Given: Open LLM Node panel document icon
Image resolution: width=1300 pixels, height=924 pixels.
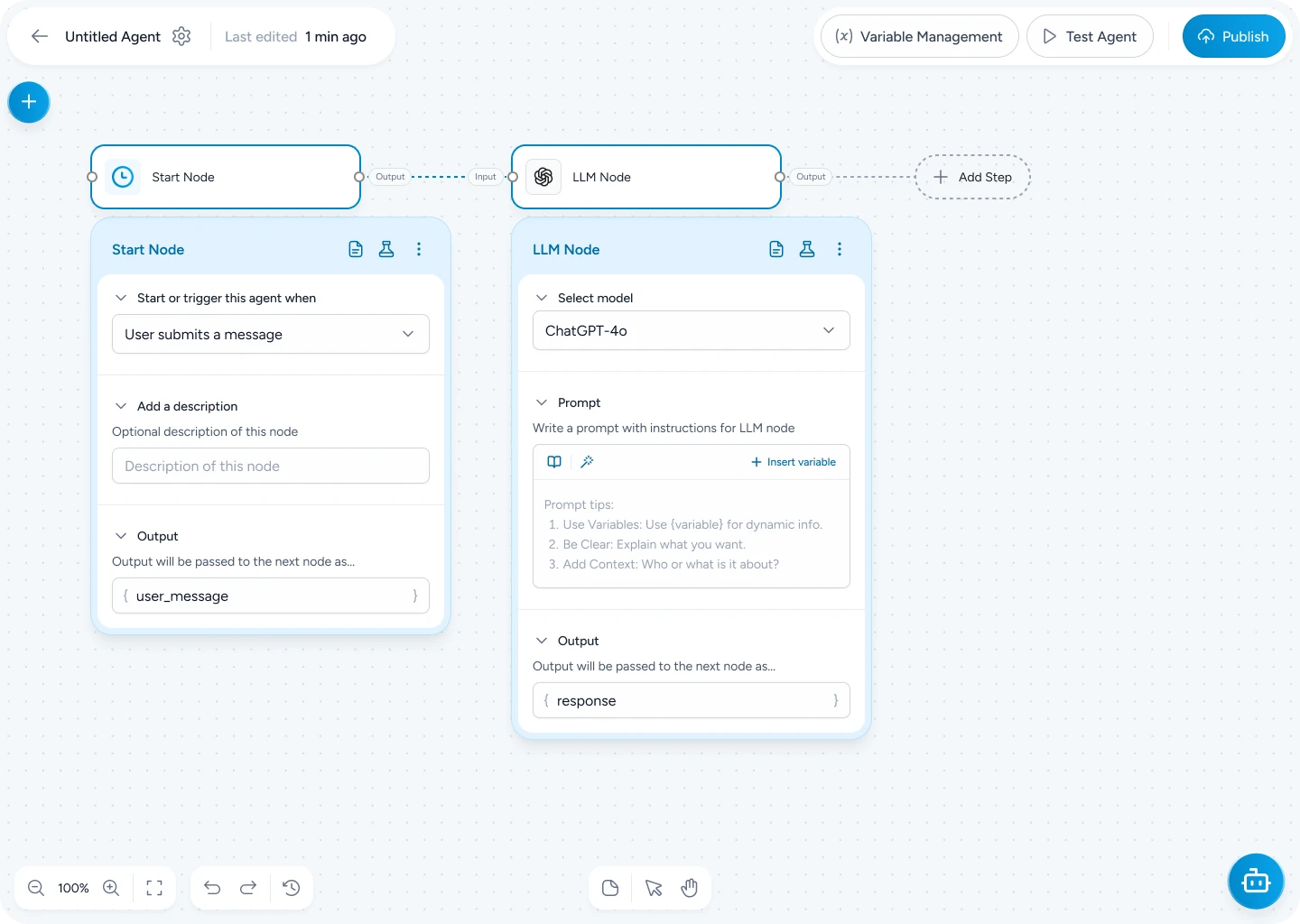Looking at the screenshot, I should 776,249.
